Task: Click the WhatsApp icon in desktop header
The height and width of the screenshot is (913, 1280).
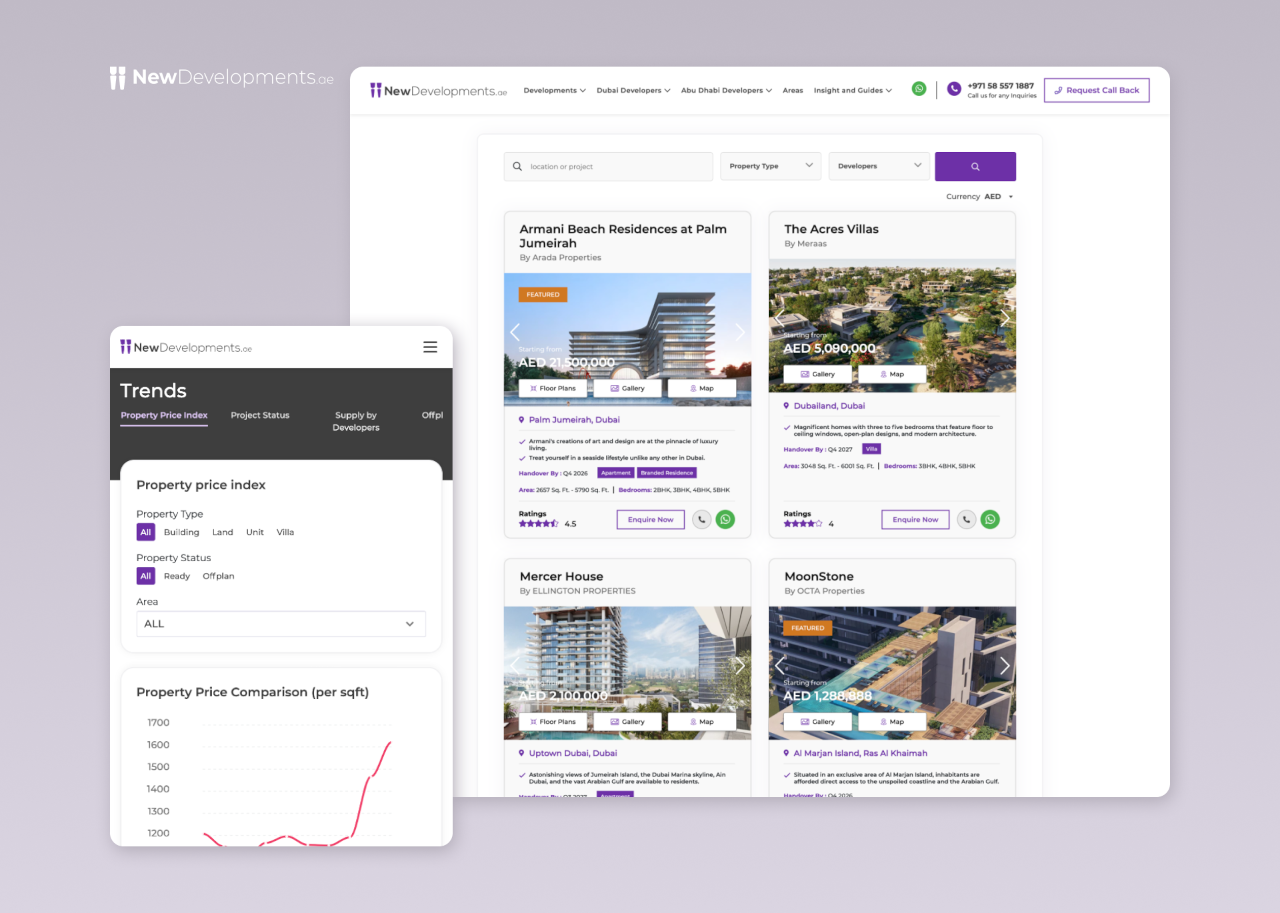Action: click(x=919, y=89)
